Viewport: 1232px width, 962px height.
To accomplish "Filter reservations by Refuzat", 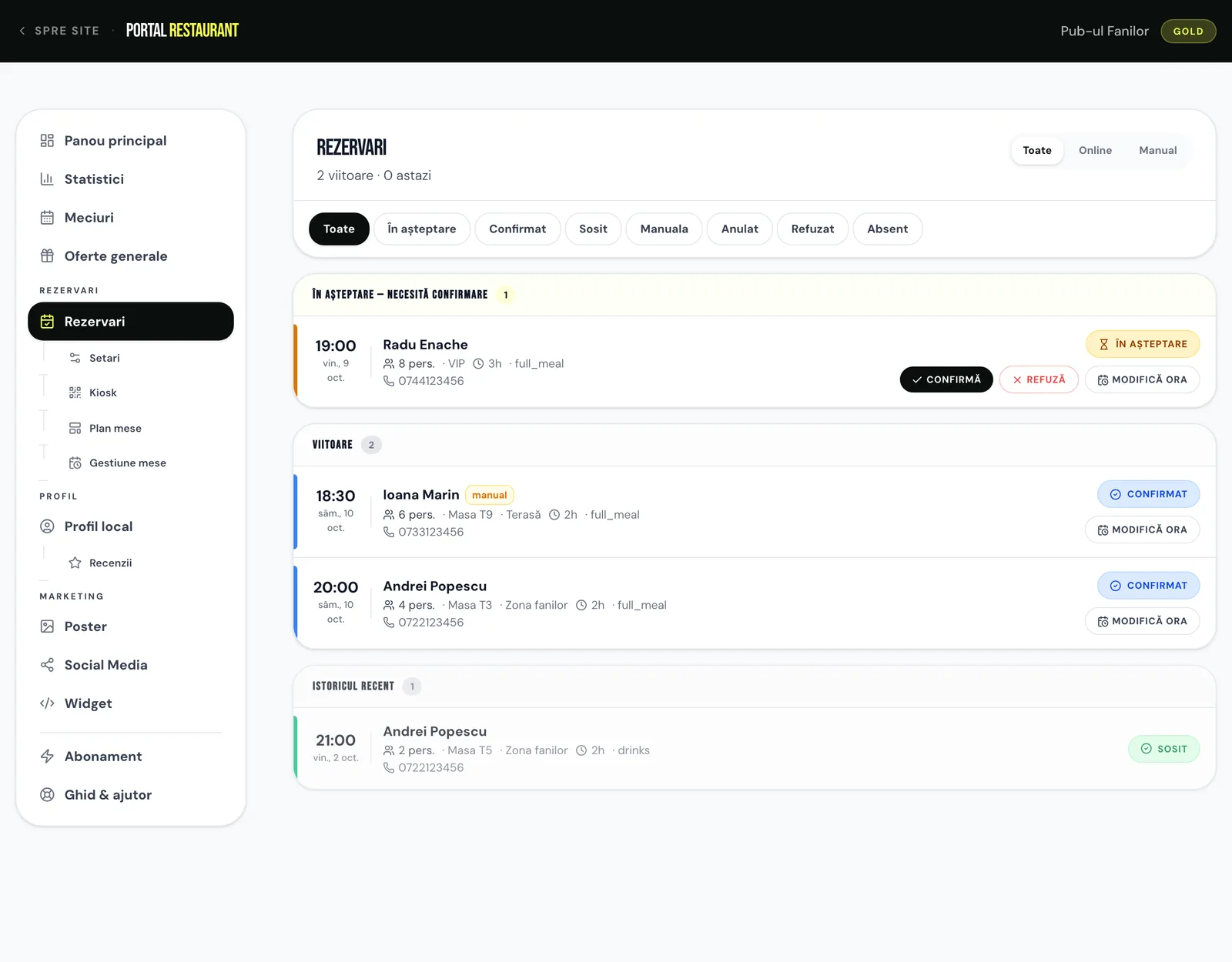I will (812, 229).
